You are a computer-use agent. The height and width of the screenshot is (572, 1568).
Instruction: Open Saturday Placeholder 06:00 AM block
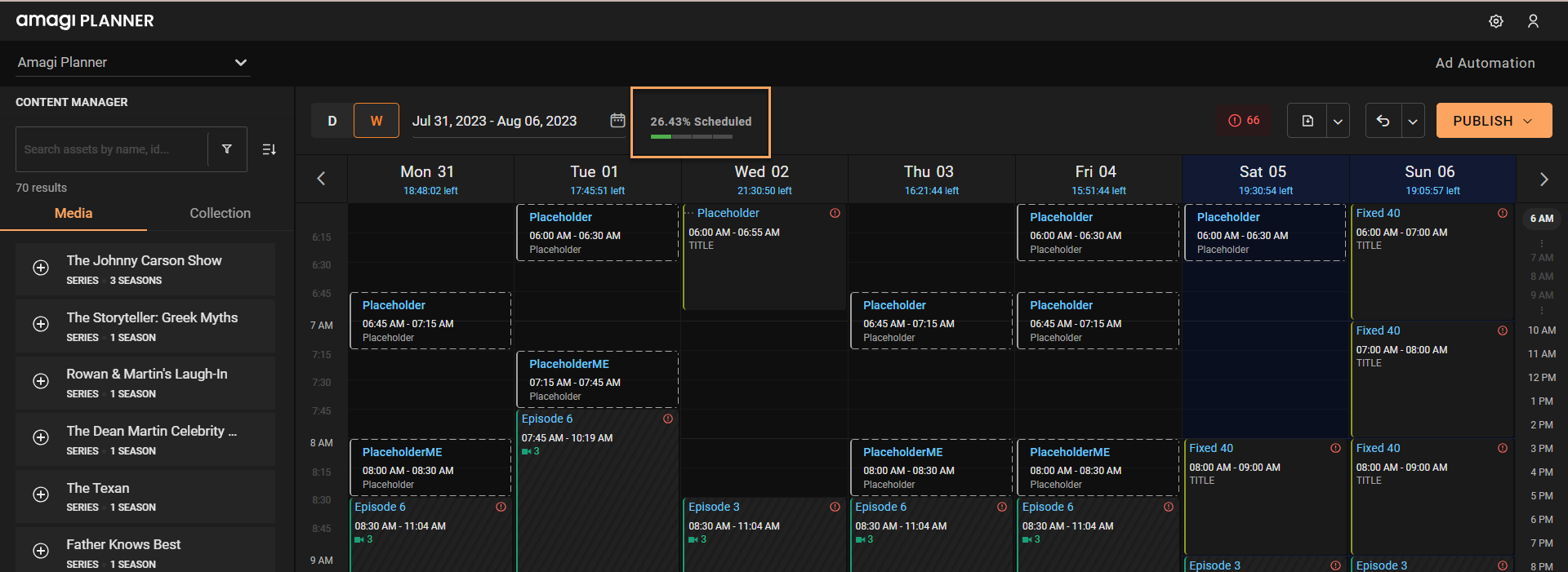1265,233
